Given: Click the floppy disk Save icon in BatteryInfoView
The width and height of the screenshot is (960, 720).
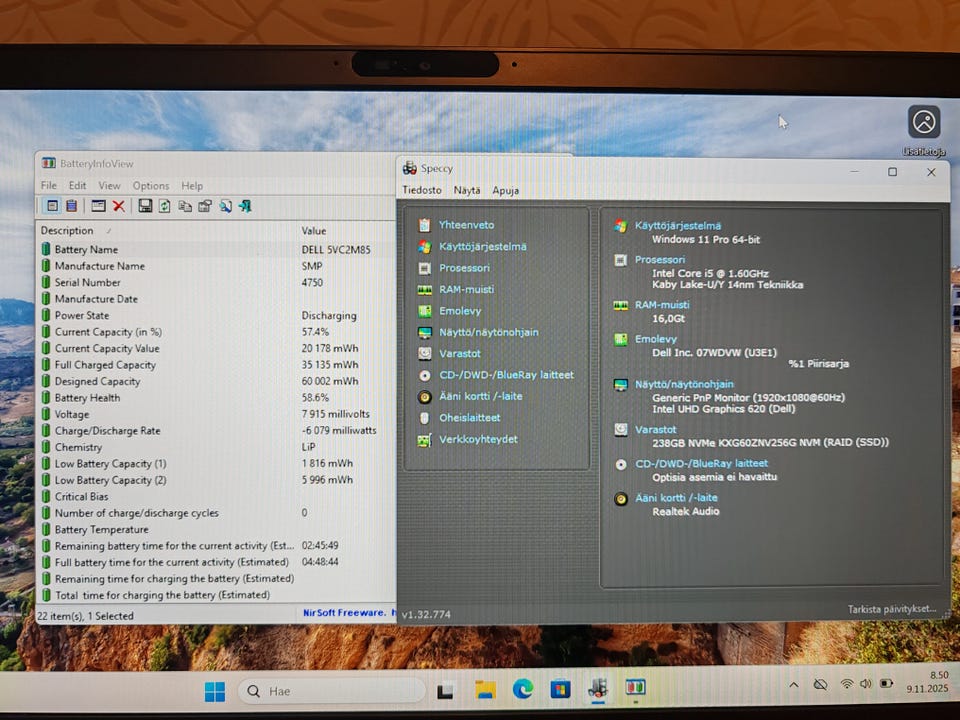Looking at the screenshot, I should pyautogui.click(x=145, y=206).
